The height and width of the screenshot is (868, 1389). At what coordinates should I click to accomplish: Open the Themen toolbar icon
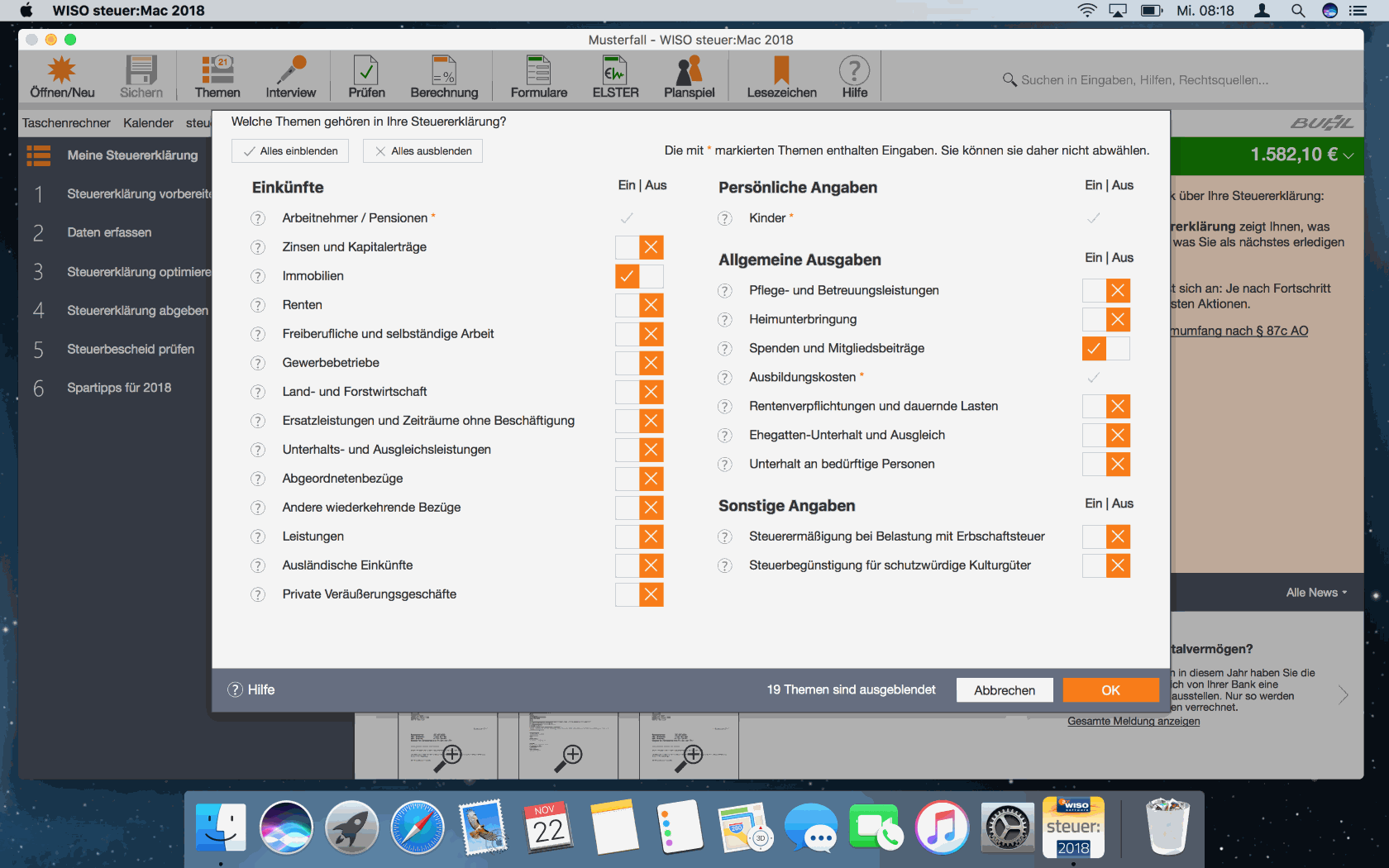[217, 77]
